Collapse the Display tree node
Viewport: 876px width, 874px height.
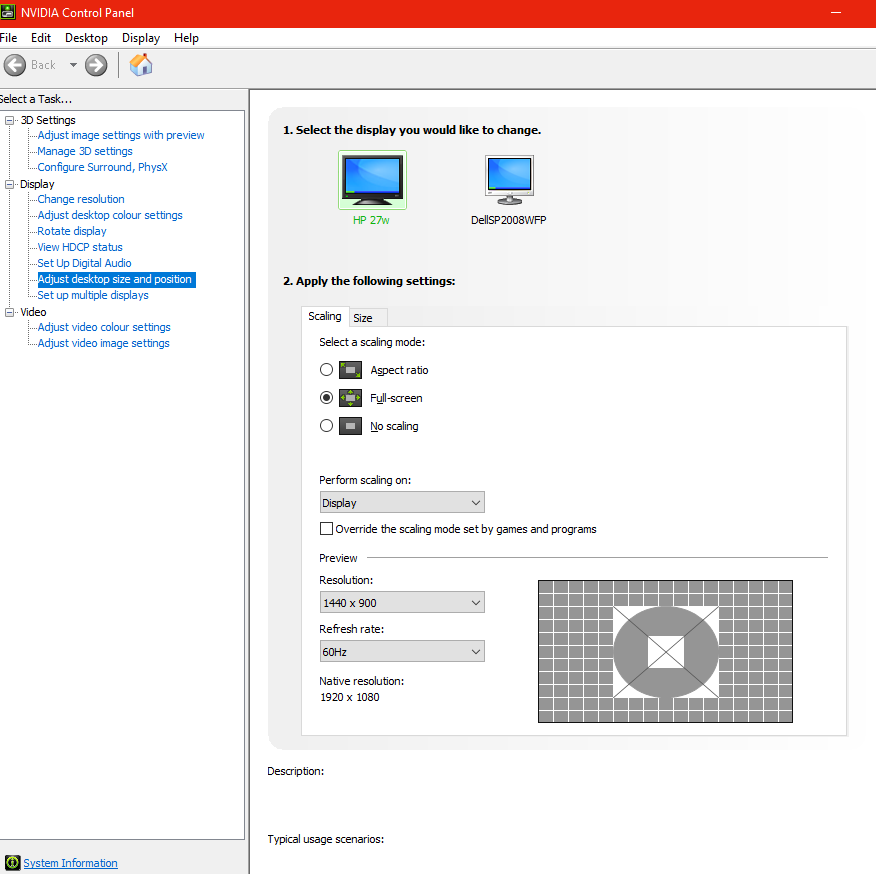(x=9, y=184)
